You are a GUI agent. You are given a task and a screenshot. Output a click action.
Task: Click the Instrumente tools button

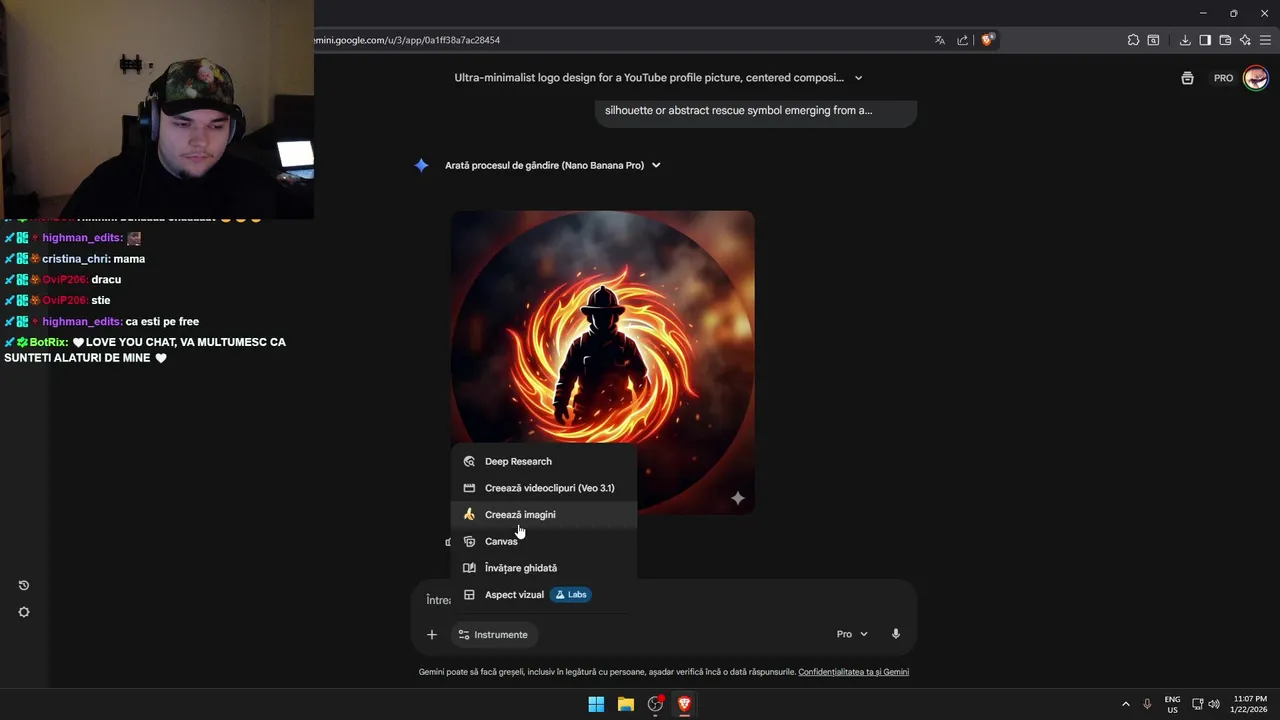[x=493, y=635]
